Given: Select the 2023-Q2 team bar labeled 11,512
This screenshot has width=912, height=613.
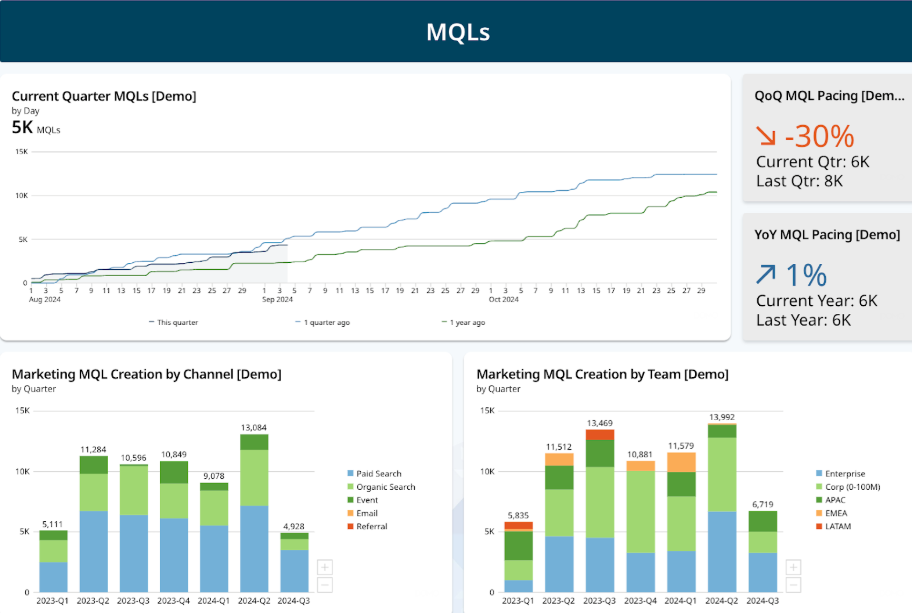Looking at the screenshot, I should point(559,522).
